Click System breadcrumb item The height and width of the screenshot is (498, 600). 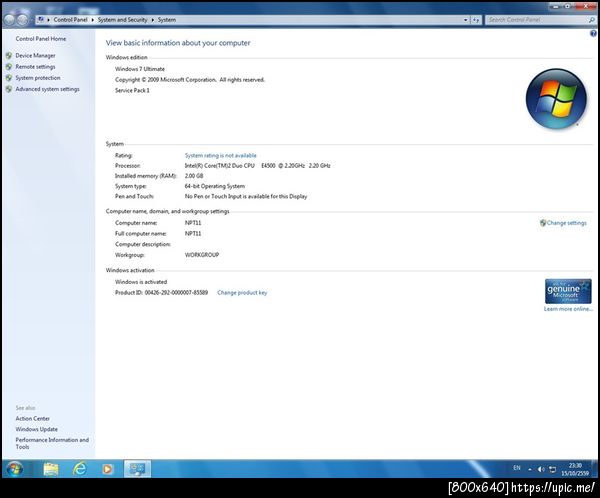click(167, 20)
